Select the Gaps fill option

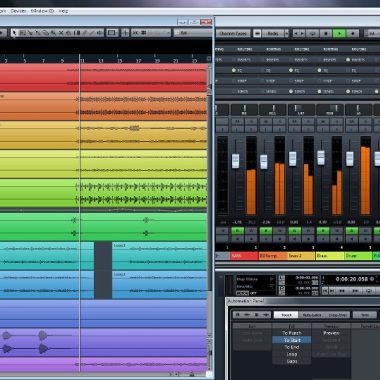292,361
